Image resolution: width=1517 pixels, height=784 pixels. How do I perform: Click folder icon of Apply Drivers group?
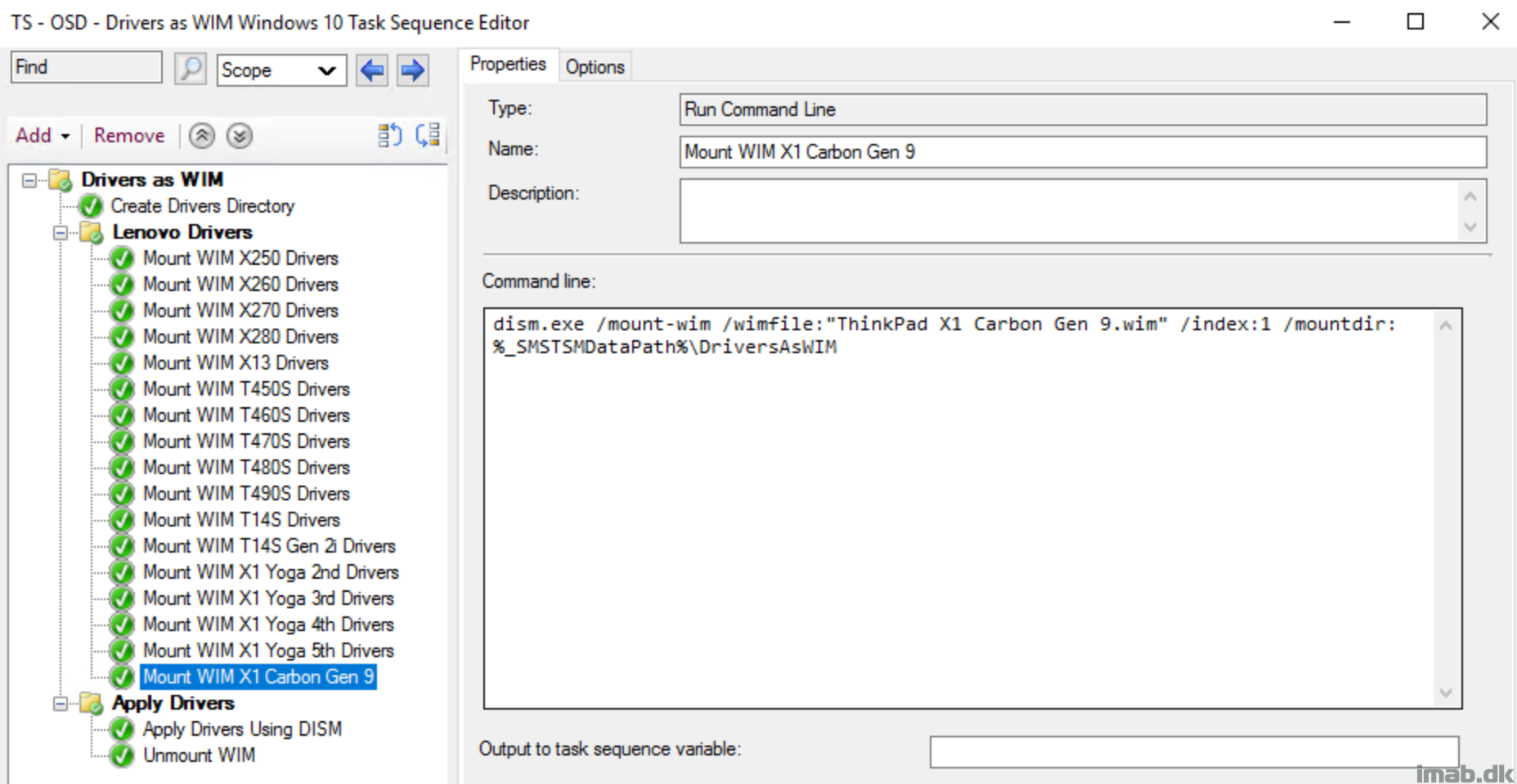pyautogui.click(x=91, y=703)
